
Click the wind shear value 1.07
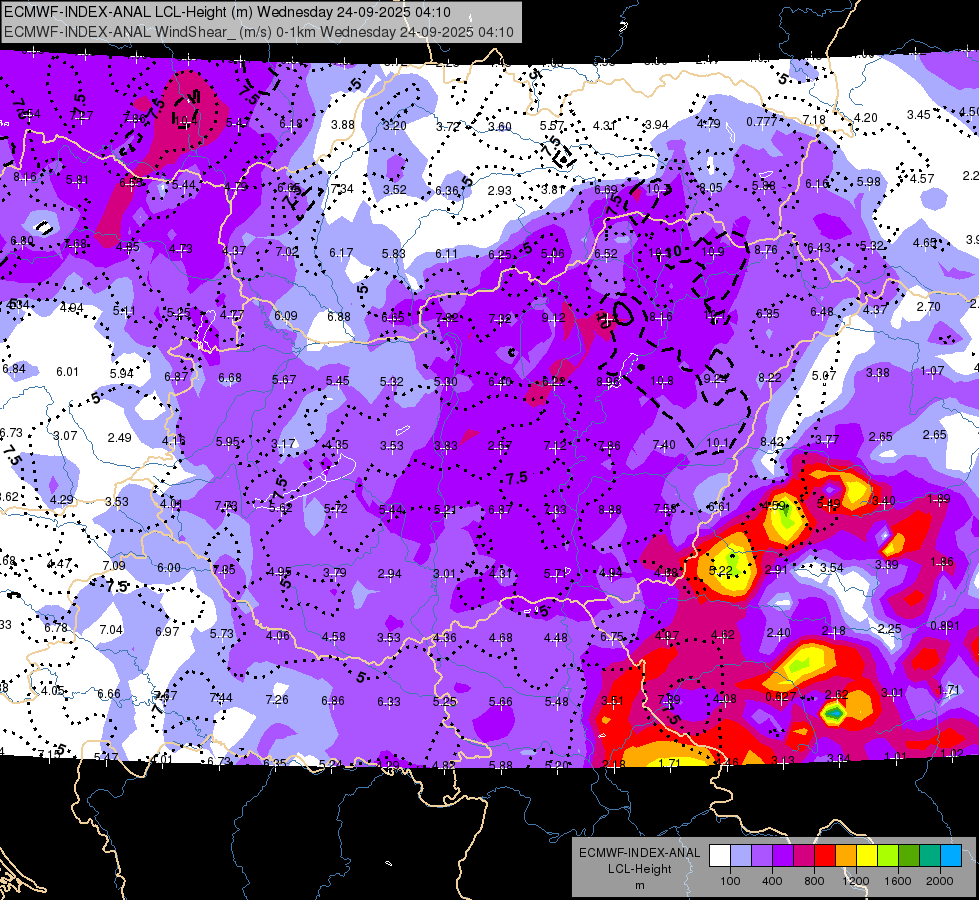click(x=932, y=371)
